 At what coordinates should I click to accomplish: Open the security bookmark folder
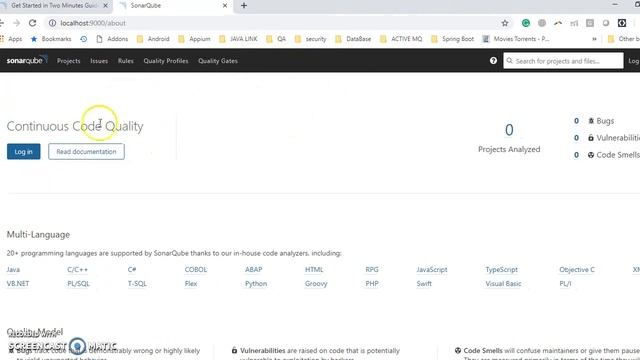click(311, 39)
